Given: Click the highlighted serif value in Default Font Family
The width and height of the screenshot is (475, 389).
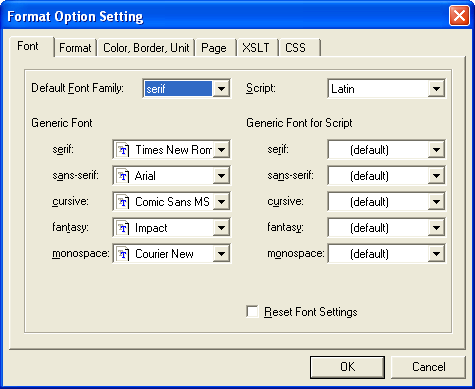Looking at the screenshot, I should pos(178,89).
